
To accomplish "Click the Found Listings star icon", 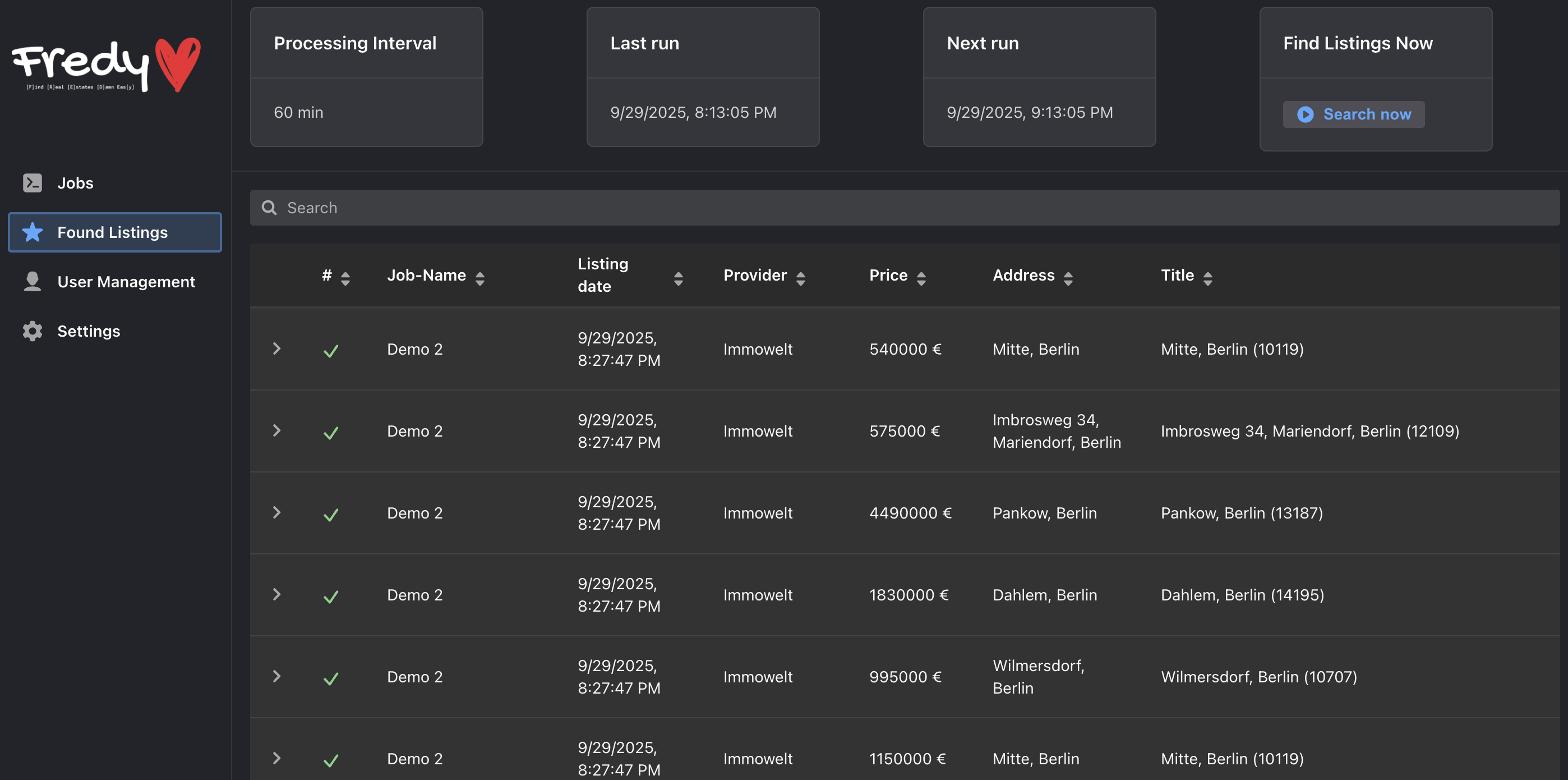I will click(33, 232).
